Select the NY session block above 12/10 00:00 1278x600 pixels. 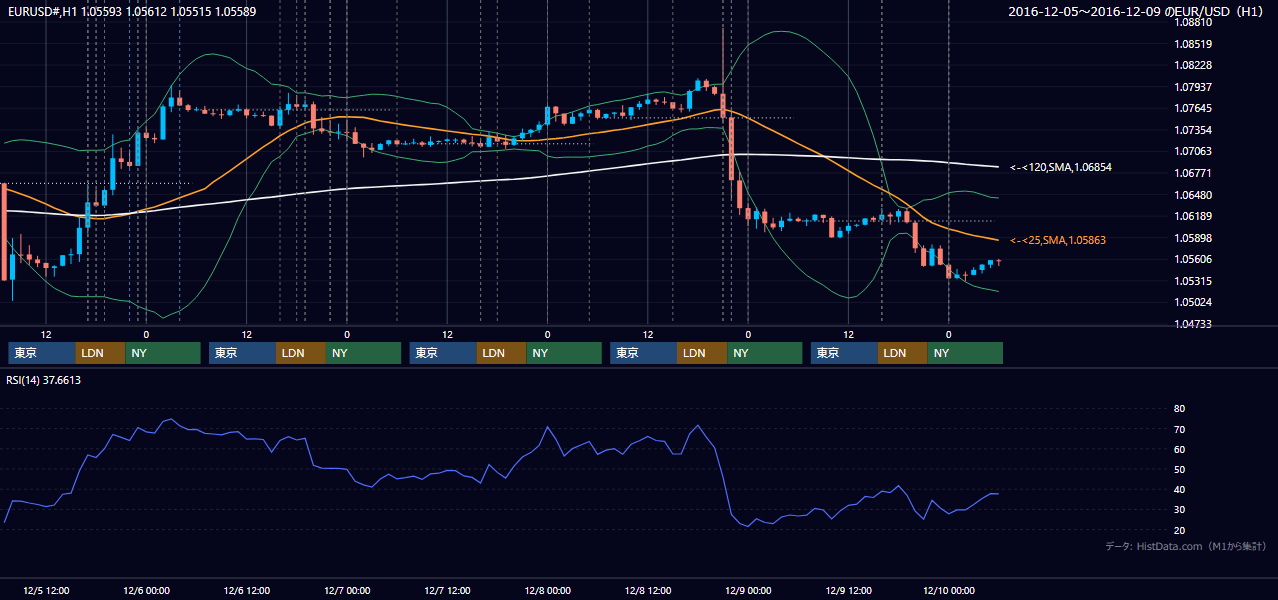[965, 353]
